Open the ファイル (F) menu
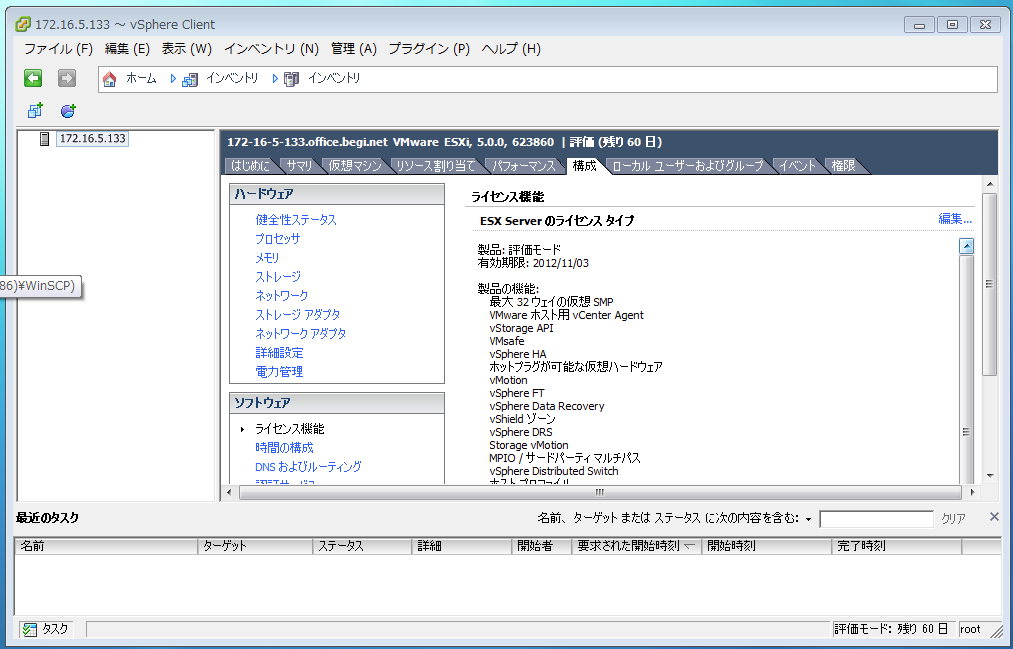This screenshot has height=649, width=1013. click(x=58, y=49)
